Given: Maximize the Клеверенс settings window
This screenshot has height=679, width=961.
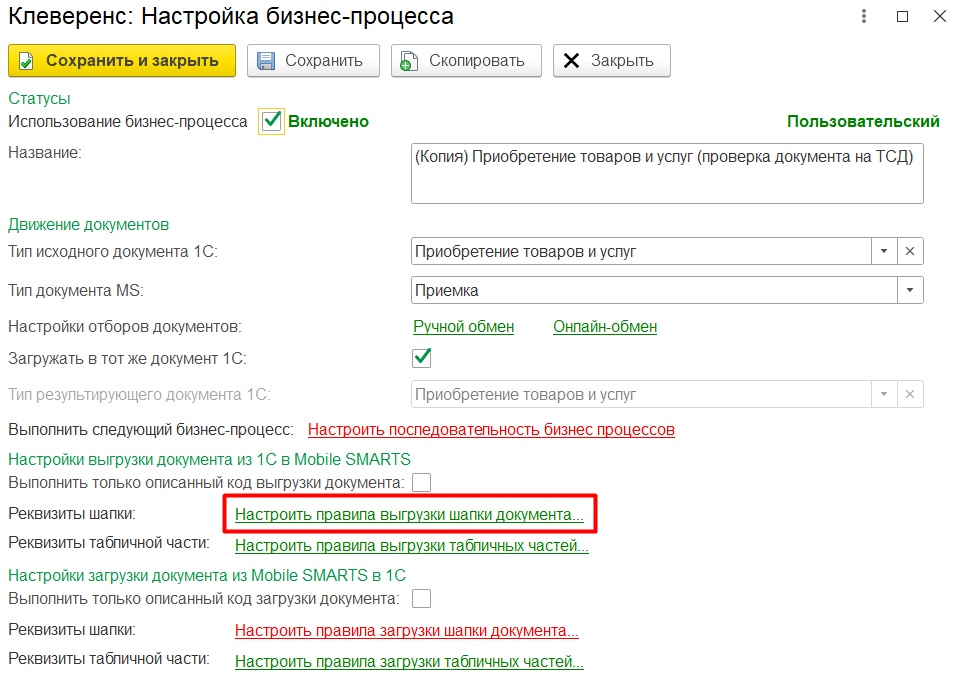Looking at the screenshot, I should pos(902,17).
